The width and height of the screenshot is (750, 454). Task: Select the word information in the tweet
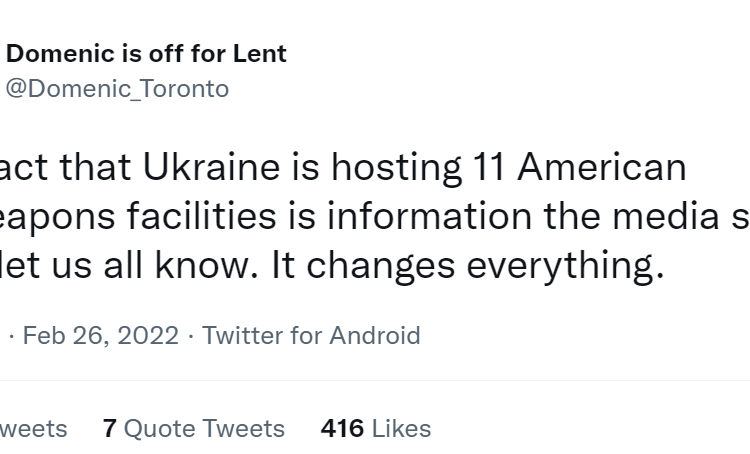click(x=430, y=216)
